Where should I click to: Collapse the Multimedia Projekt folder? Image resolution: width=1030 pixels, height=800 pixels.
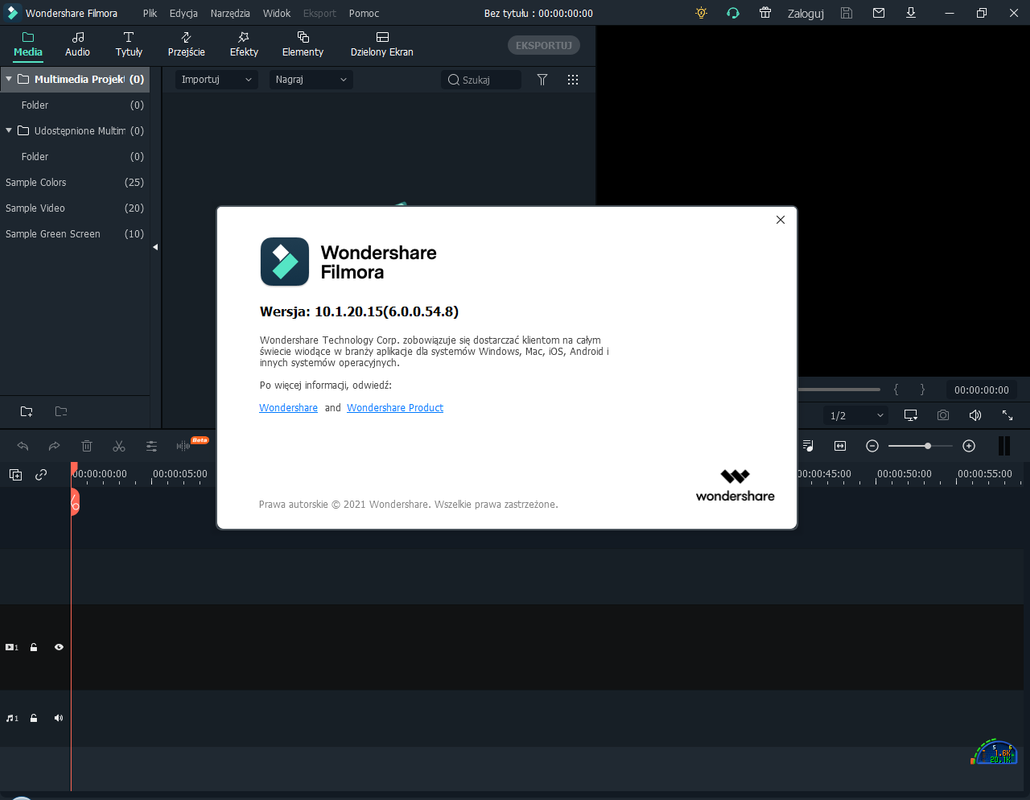tap(9, 79)
